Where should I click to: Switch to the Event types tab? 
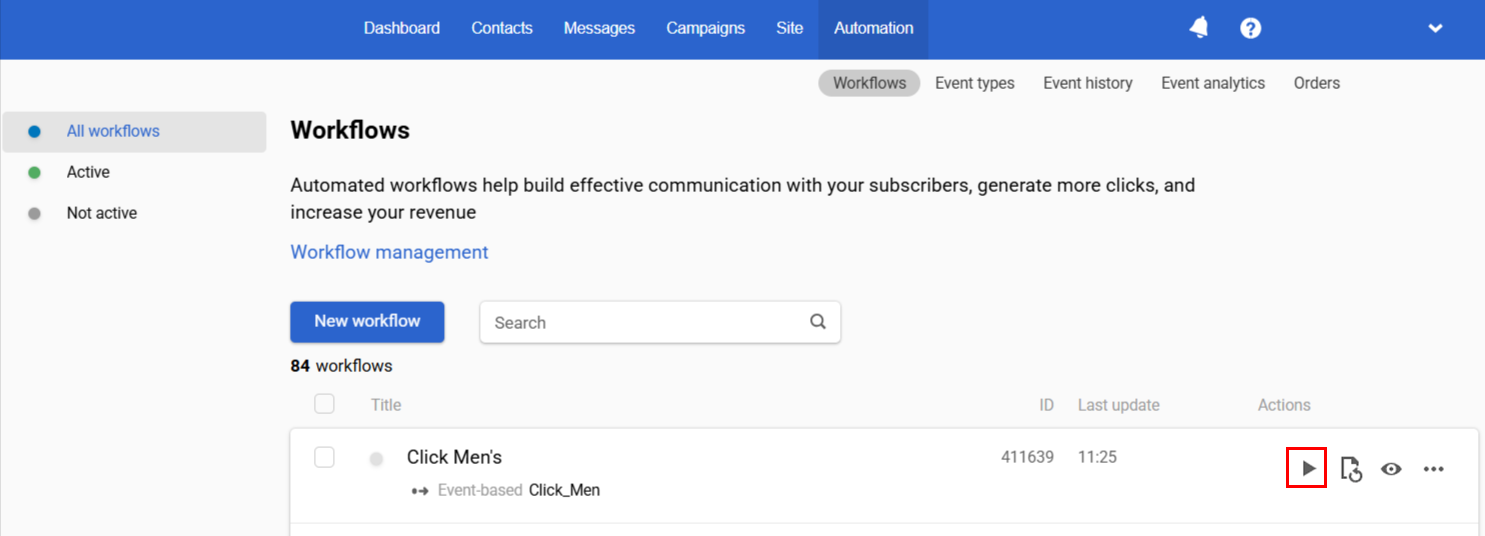(x=975, y=83)
